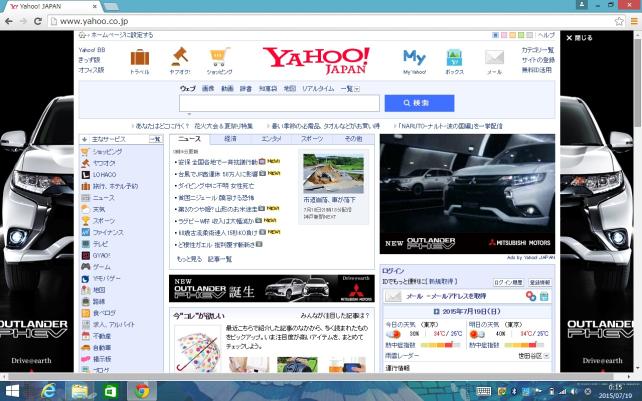This screenshot has height=401, width=642.
Task: Click ファイナンス in services sidebar
Action: [x=108, y=232]
